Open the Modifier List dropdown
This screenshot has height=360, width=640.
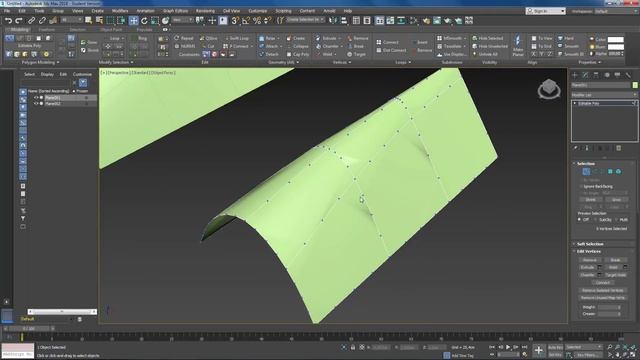[x=604, y=95]
